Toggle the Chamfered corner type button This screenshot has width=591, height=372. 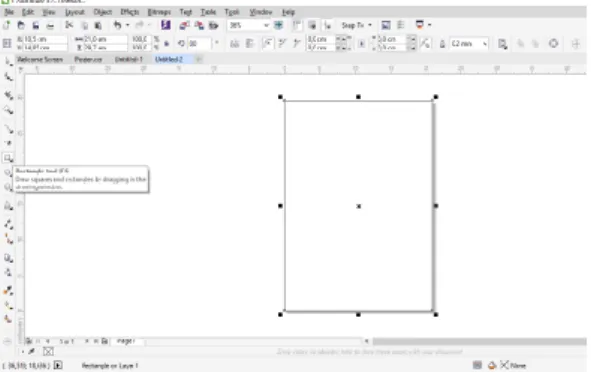[297, 43]
